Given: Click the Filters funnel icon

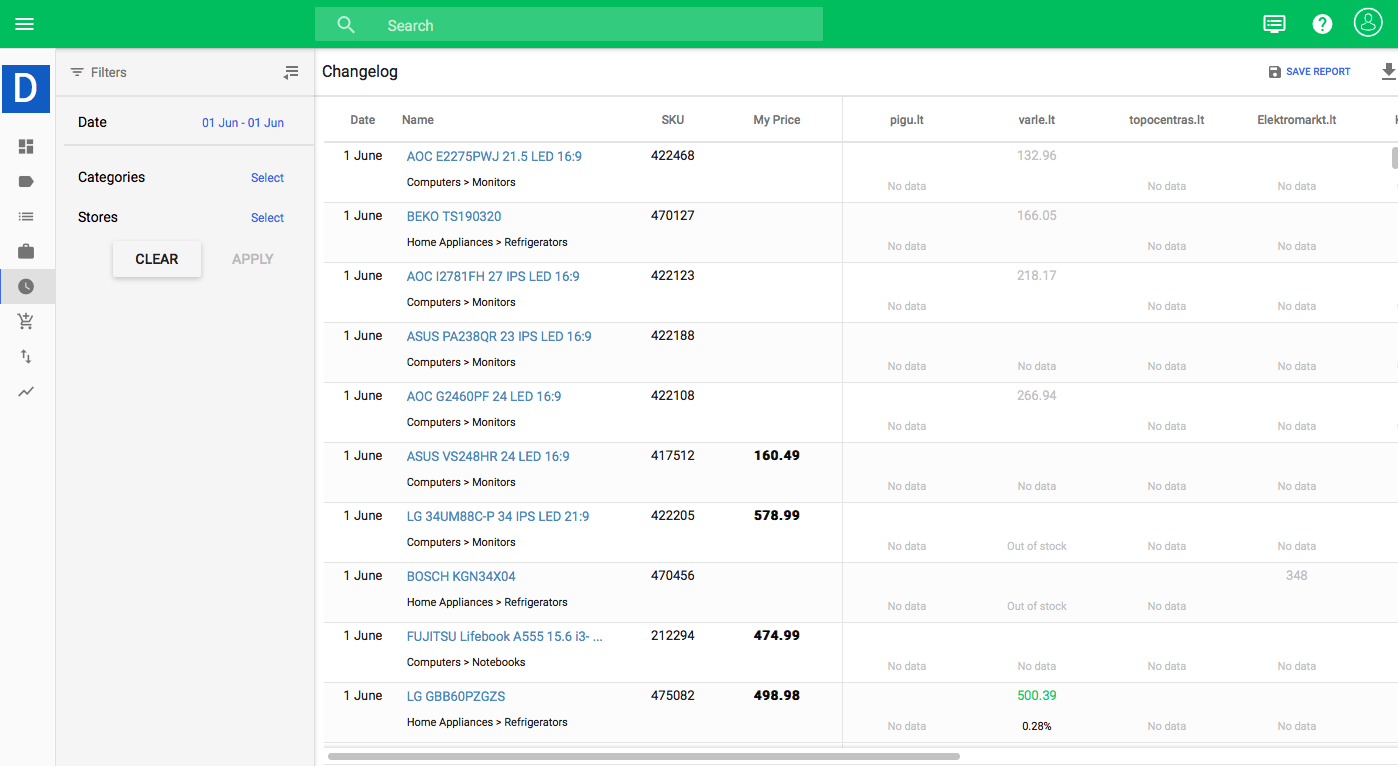Looking at the screenshot, I should (x=77, y=72).
